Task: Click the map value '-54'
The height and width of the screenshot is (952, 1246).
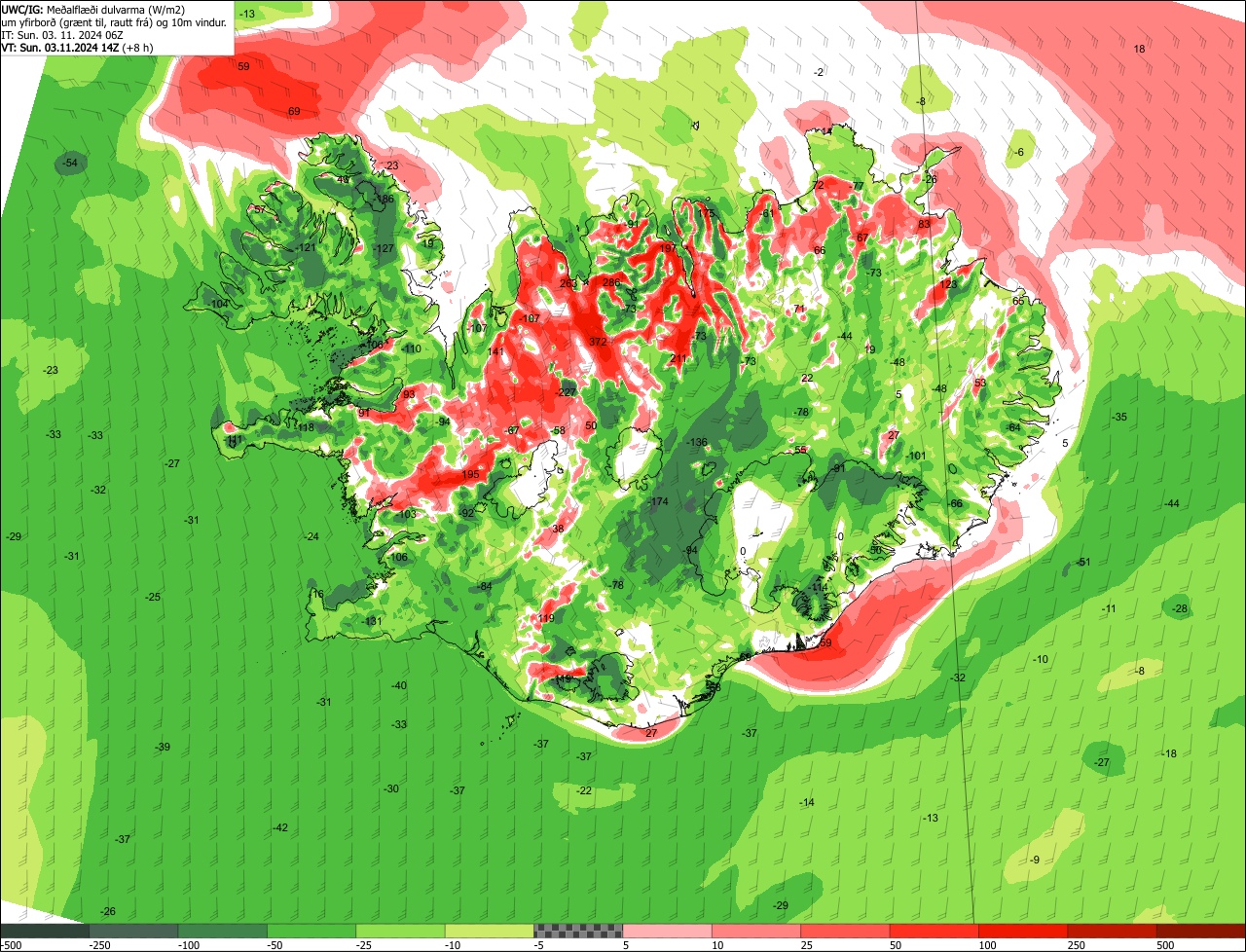Action: (70, 163)
